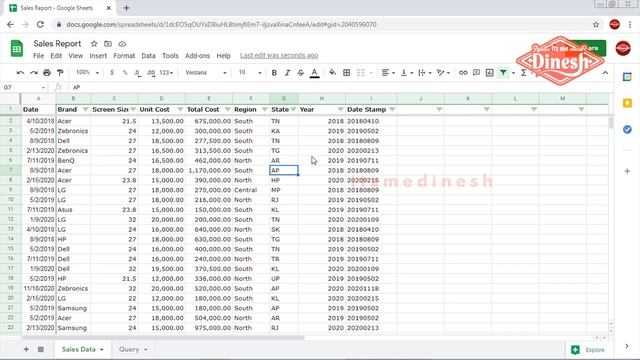
Task: Open the Brand column filter
Action: (x=85, y=109)
